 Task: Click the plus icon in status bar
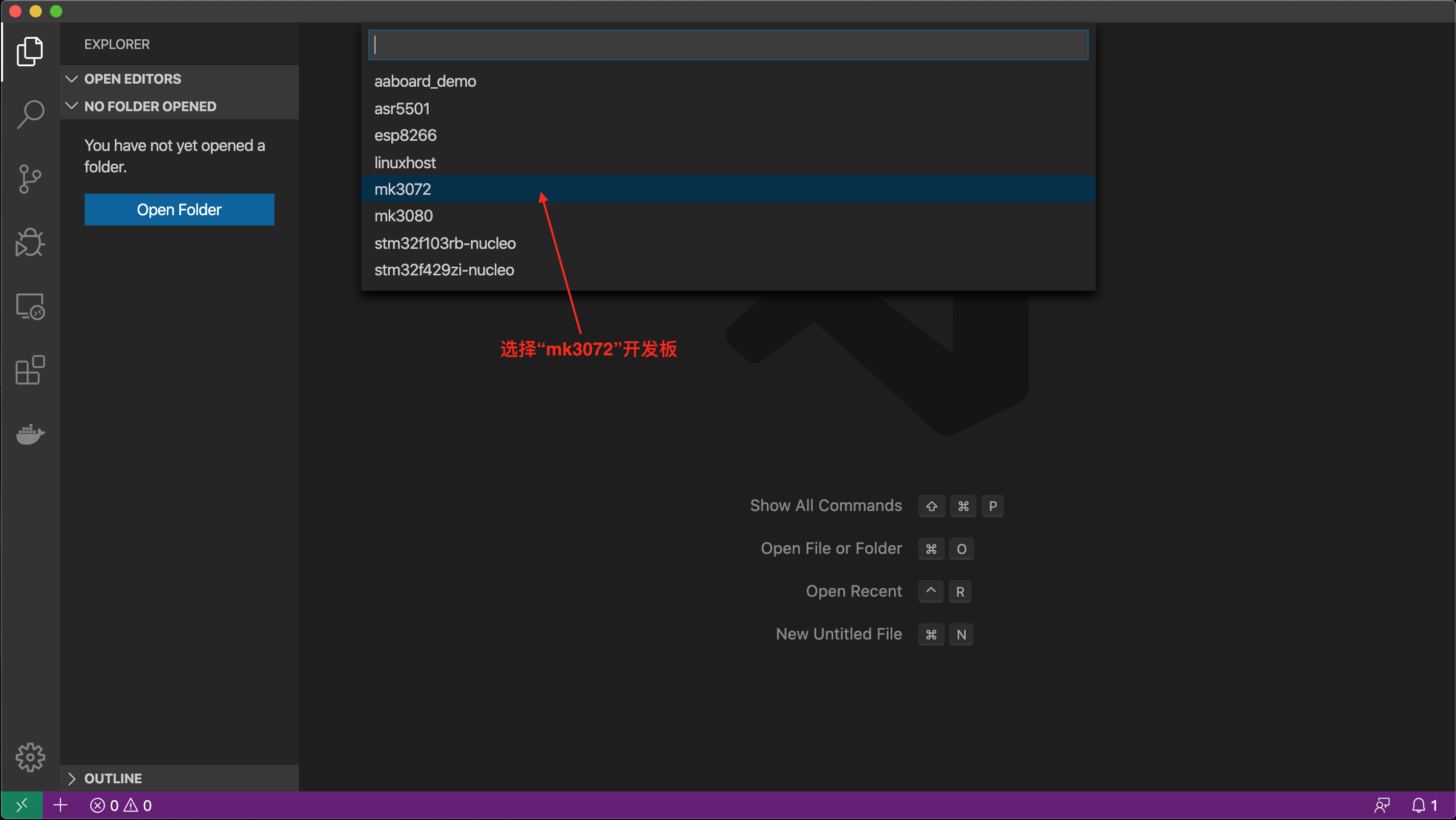click(61, 805)
